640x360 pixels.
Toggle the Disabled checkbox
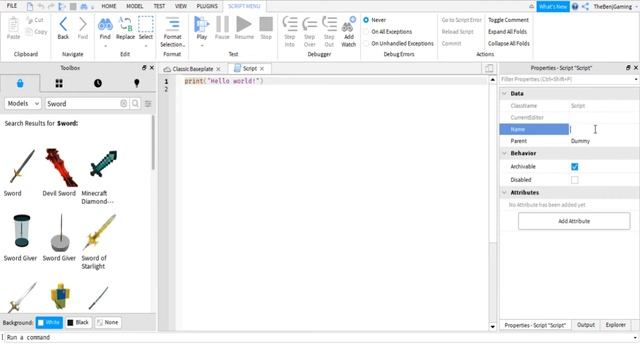coord(575,180)
